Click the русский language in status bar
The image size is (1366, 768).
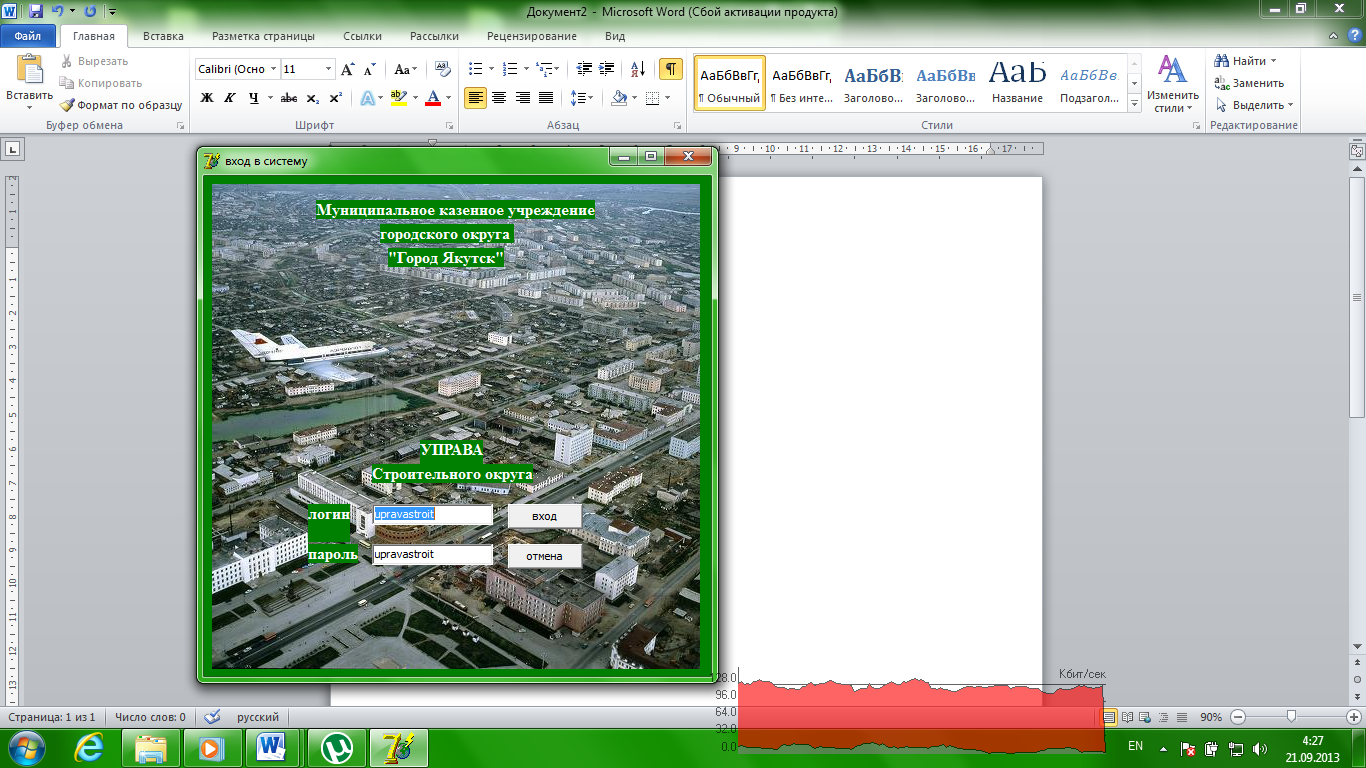click(257, 717)
